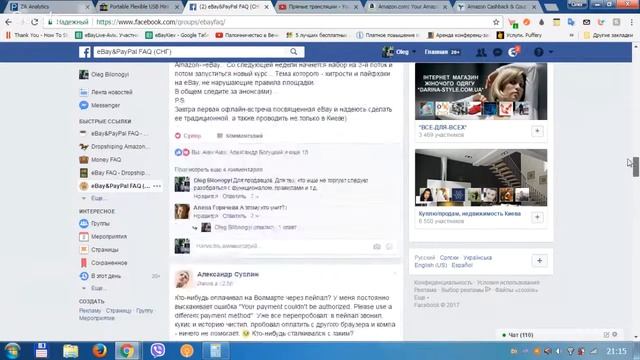640x360 pixels.
Task: Attach photo camera icon in comment box
Action: [377, 247]
